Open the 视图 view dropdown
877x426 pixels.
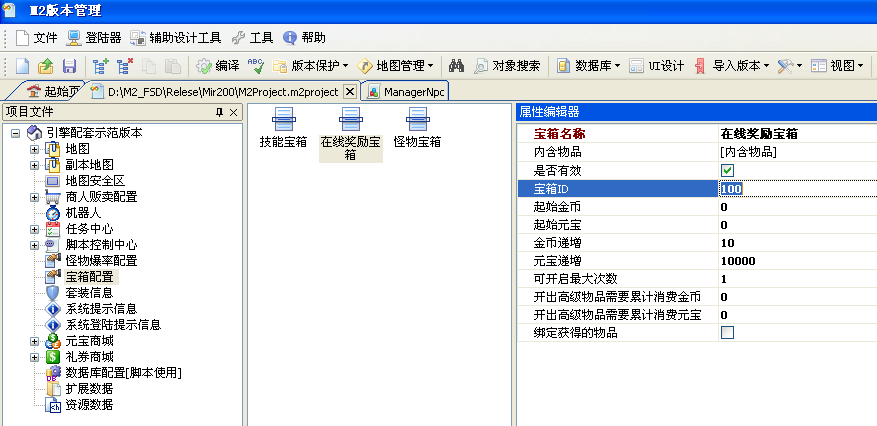837,66
